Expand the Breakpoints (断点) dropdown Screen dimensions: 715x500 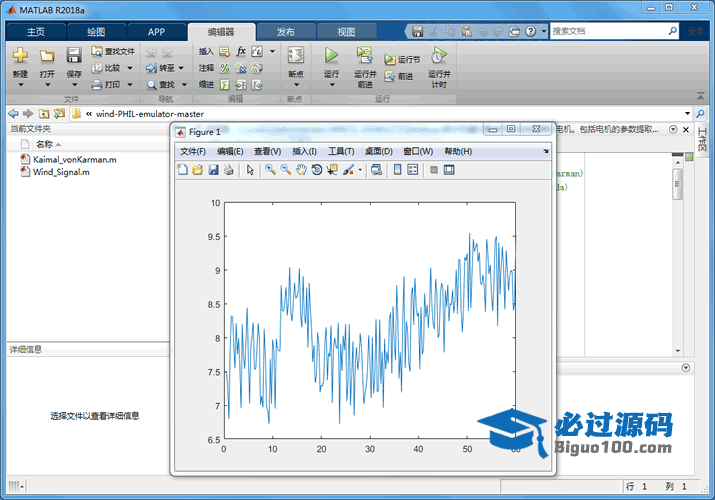[x=295, y=85]
